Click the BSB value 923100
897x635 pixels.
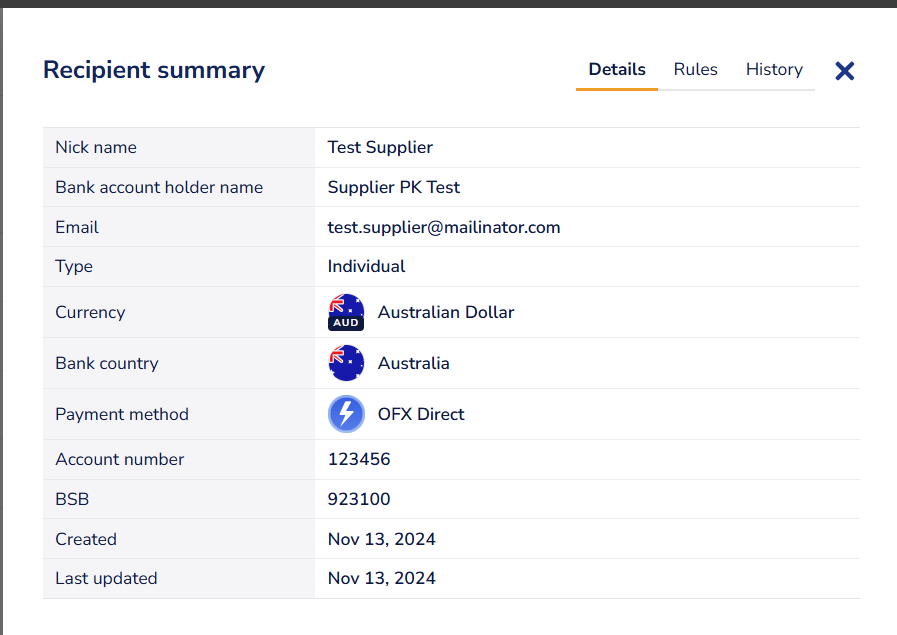[359, 499]
